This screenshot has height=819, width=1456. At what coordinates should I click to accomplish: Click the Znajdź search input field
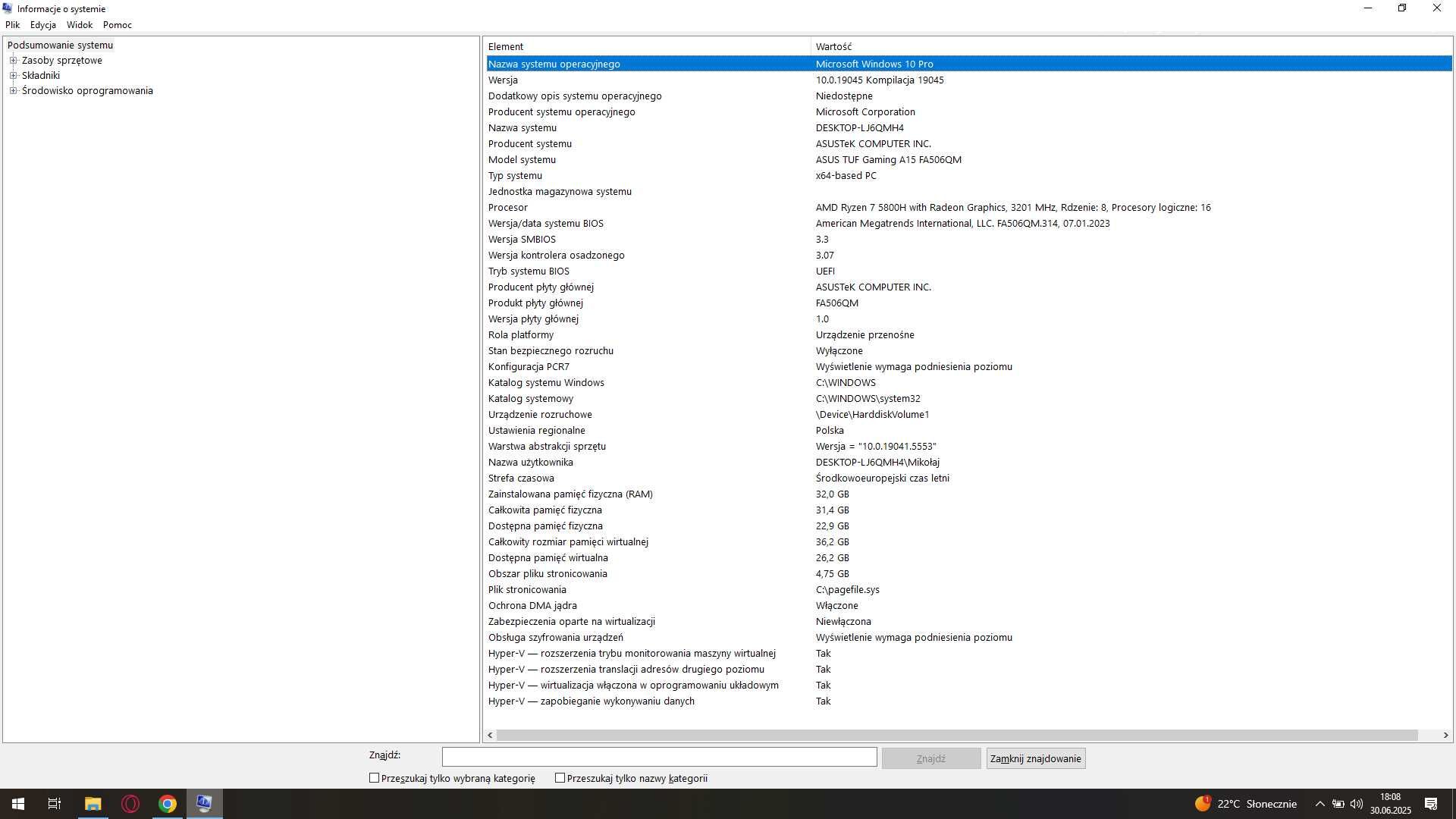click(x=659, y=757)
